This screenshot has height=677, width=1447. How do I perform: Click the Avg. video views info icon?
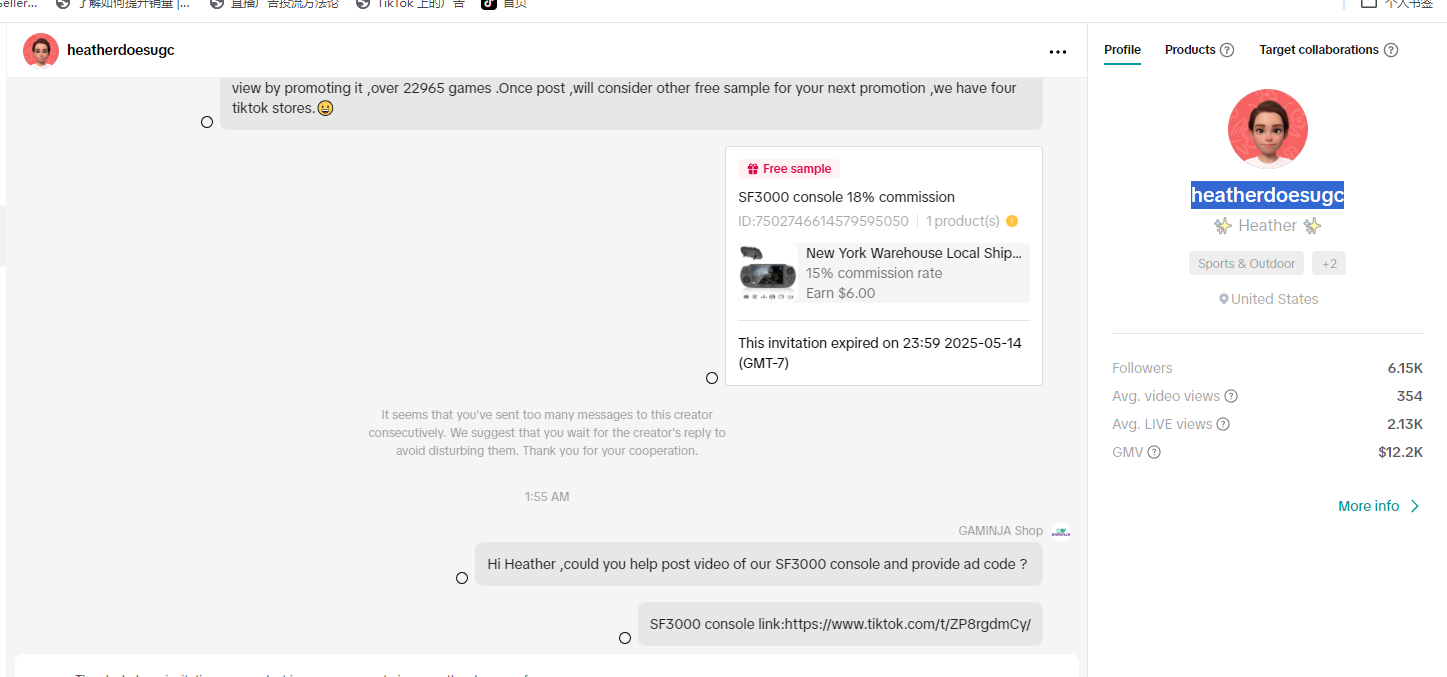1231,396
